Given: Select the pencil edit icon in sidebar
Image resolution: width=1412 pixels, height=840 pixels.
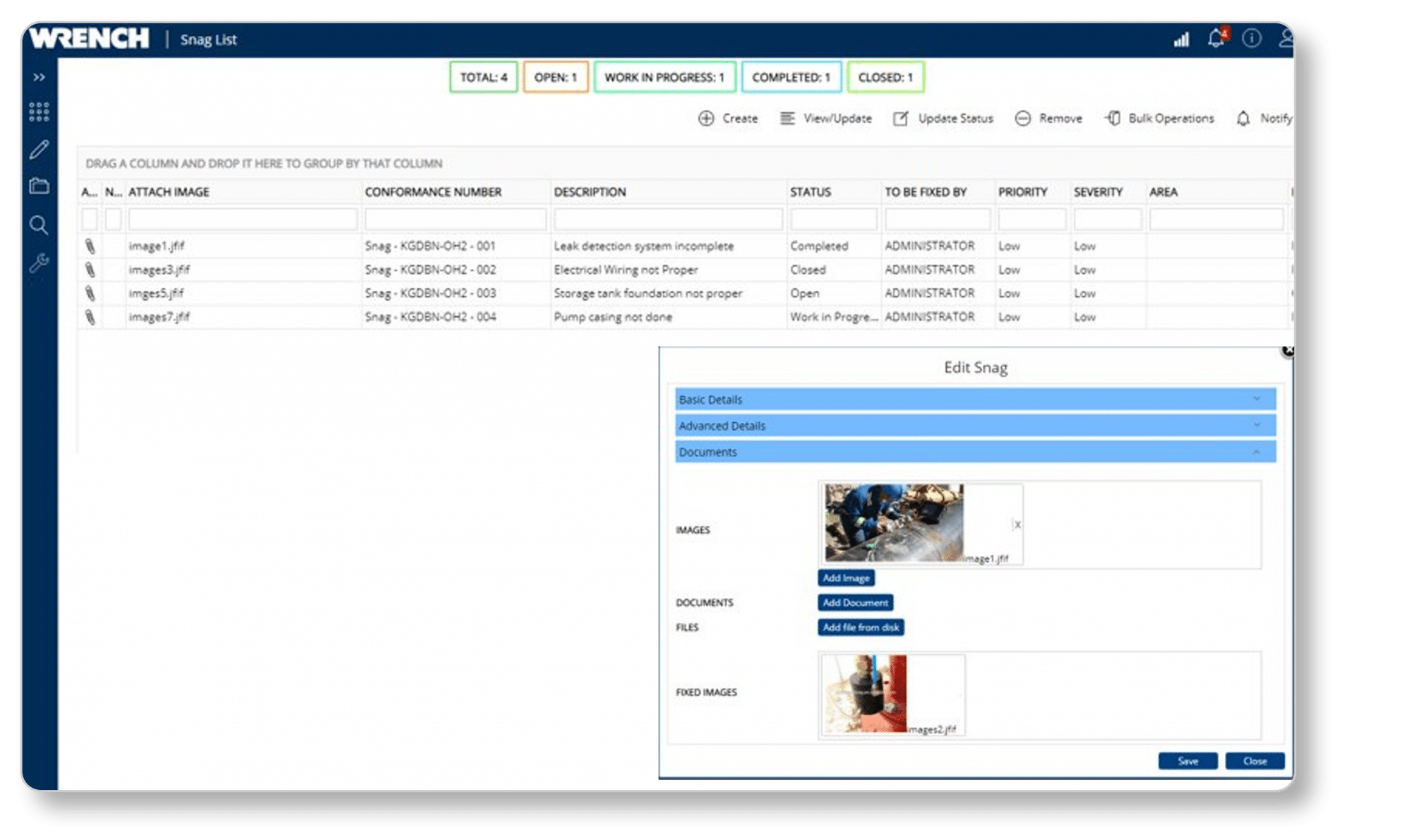Looking at the screenshot, I should pyautogui.click(x=39, y=149).
